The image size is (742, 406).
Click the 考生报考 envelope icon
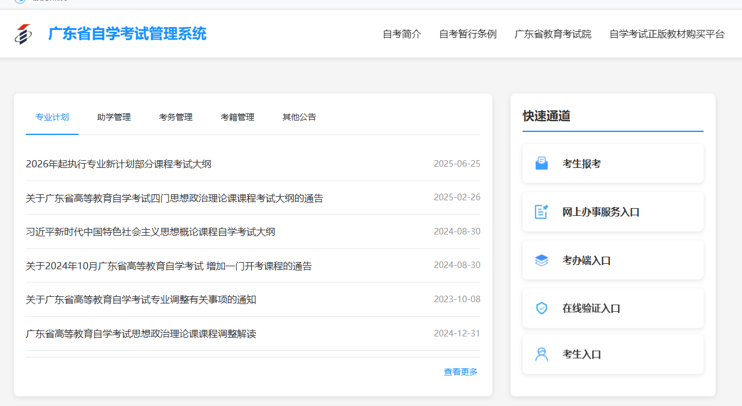pyautogui.click(x=541, y=164)
